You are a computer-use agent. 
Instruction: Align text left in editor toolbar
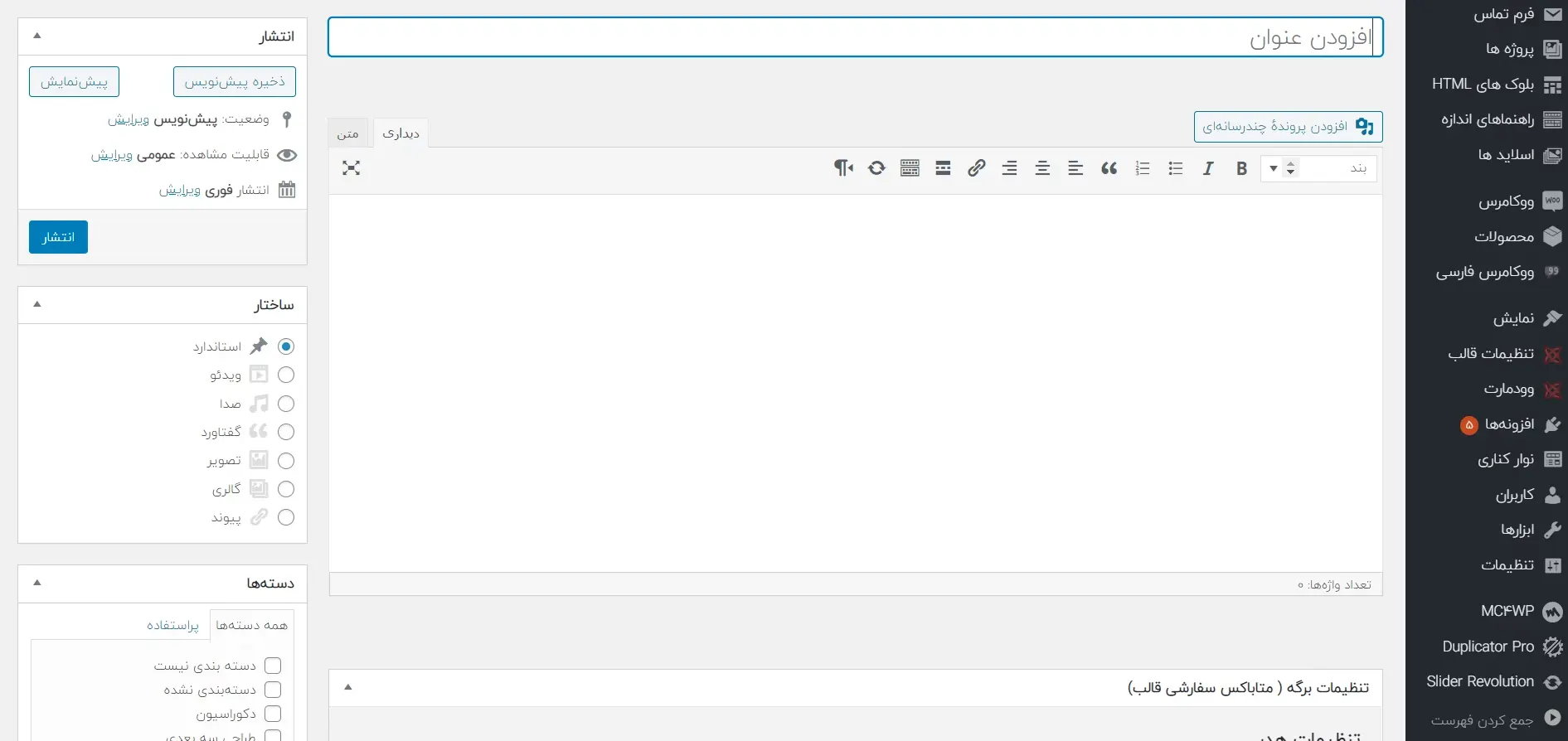tap(1075, 168)
